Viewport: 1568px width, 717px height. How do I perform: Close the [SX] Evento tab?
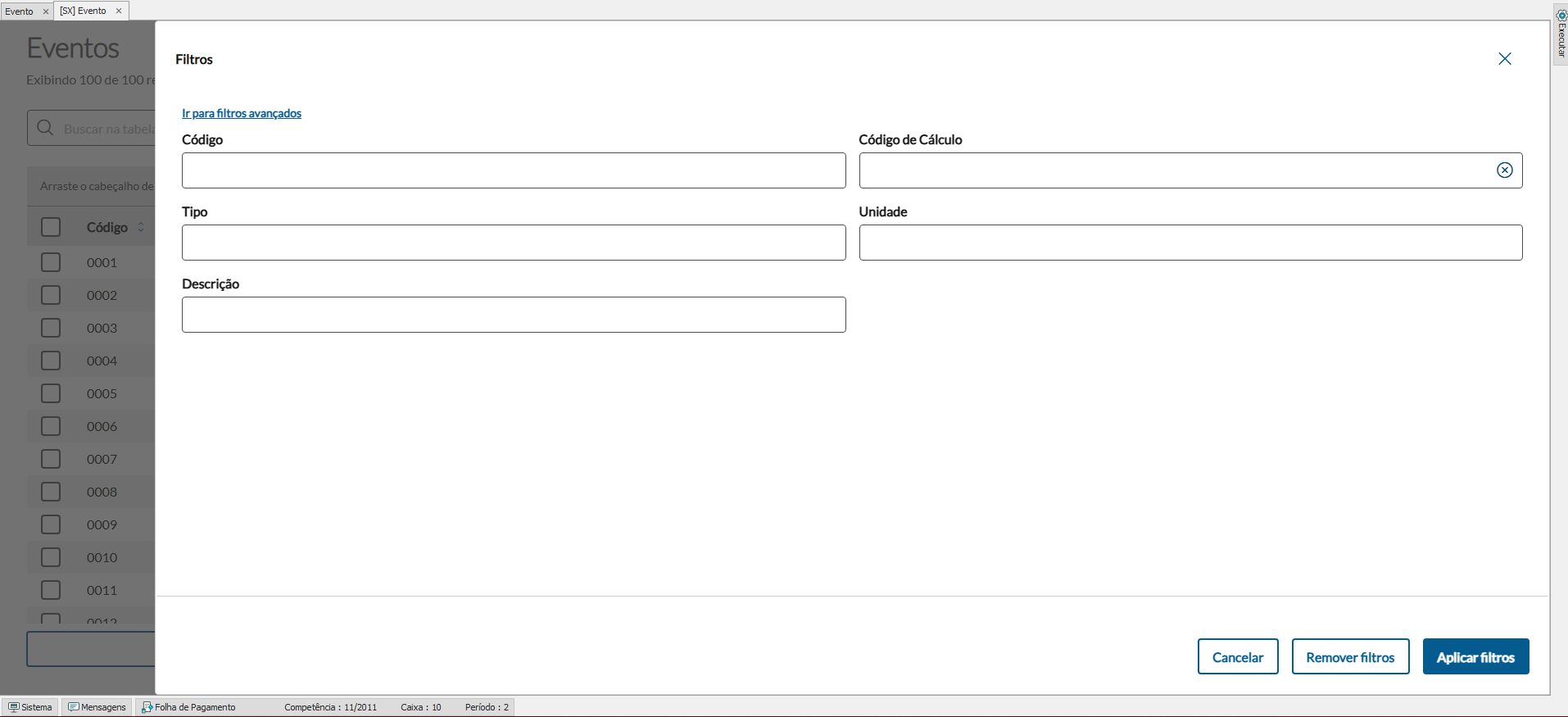point(119,11)
